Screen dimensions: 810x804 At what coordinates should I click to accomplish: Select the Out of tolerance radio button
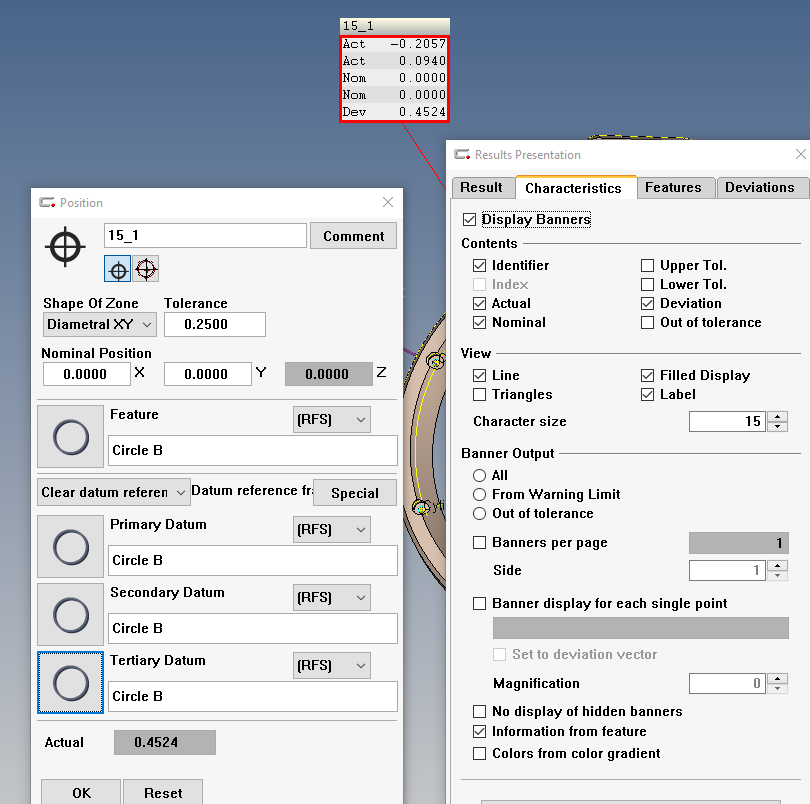480,513
